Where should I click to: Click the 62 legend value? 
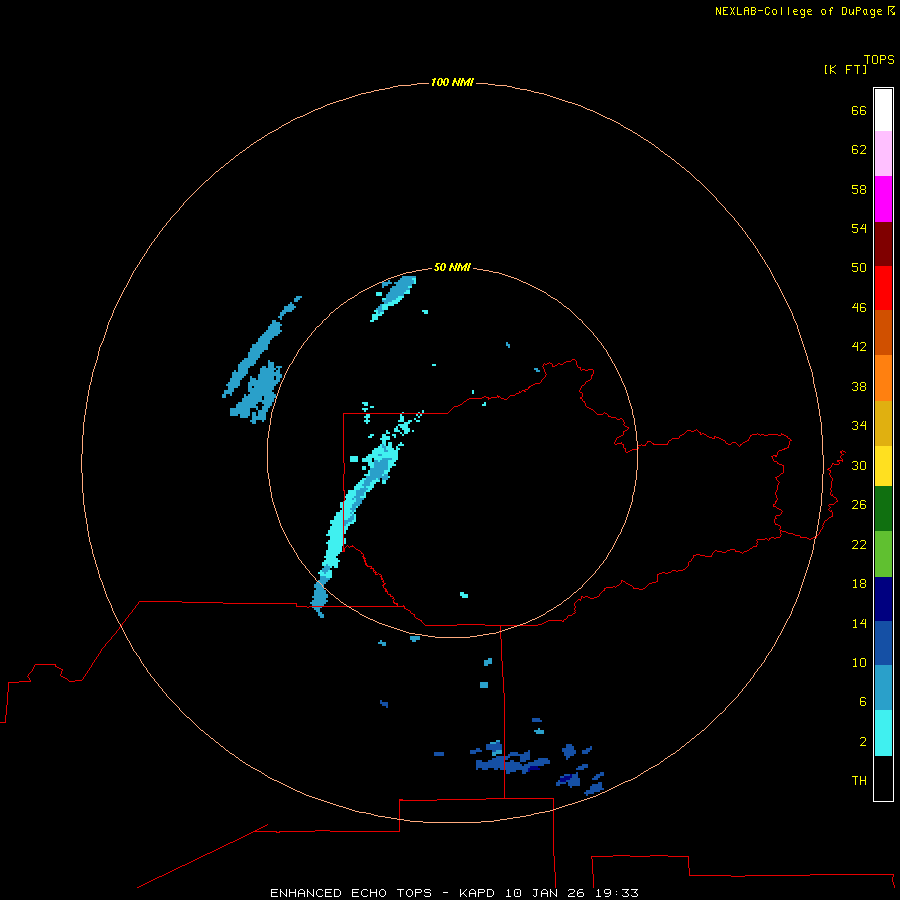pyautogui.click(x=859, y=150)
